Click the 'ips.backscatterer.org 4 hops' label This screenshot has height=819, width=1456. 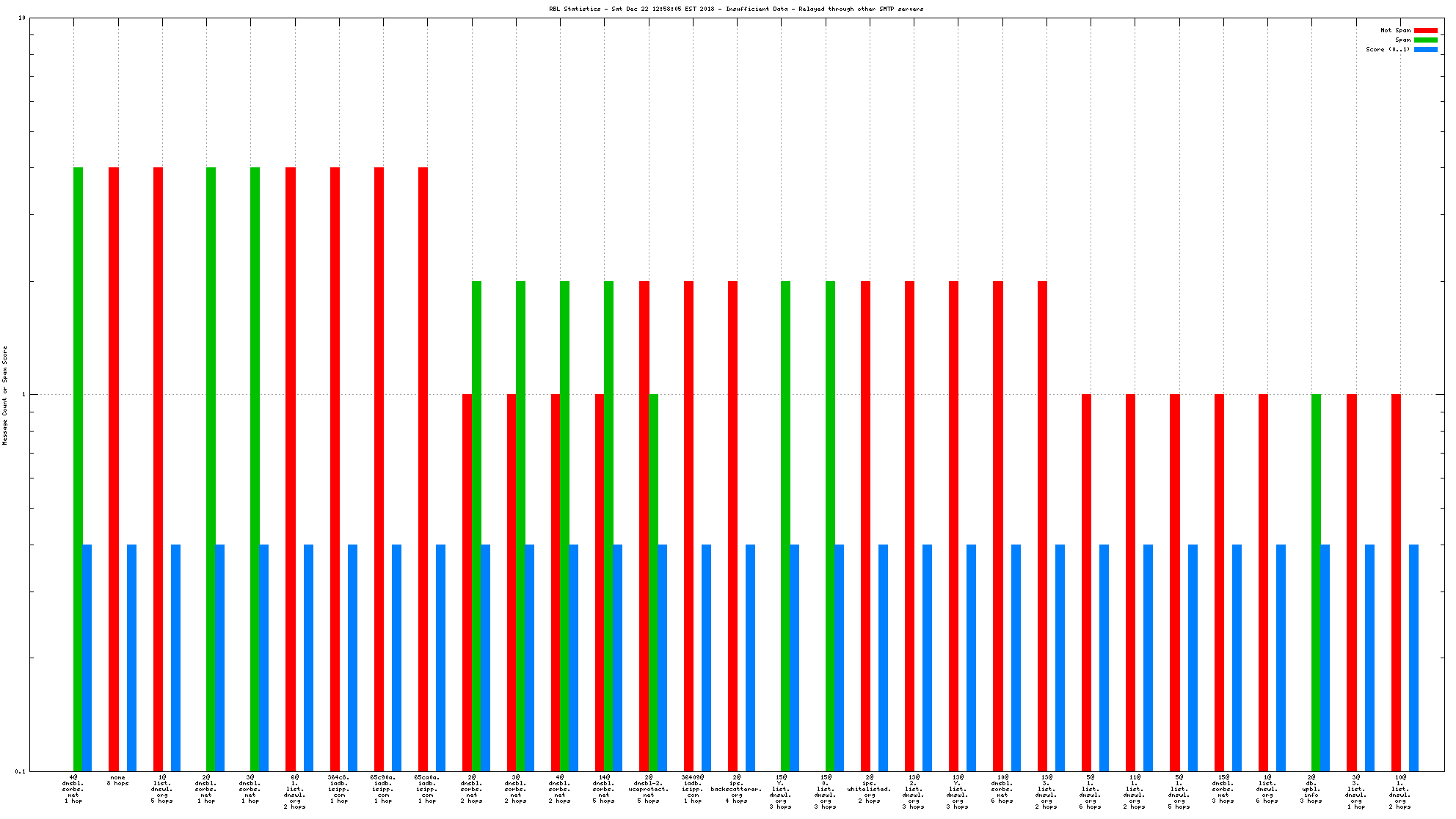736,788
